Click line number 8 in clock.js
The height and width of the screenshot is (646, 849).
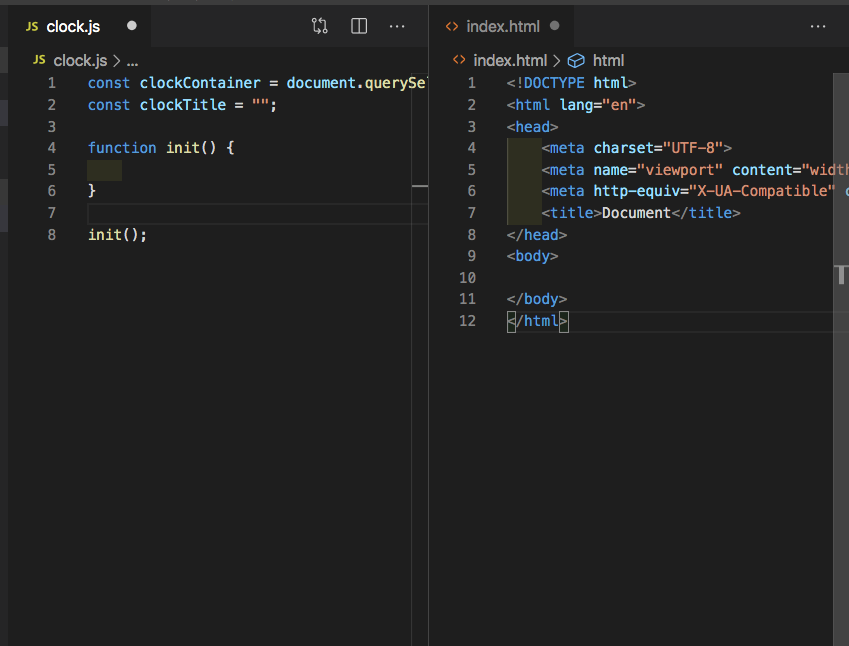(51, 234)
